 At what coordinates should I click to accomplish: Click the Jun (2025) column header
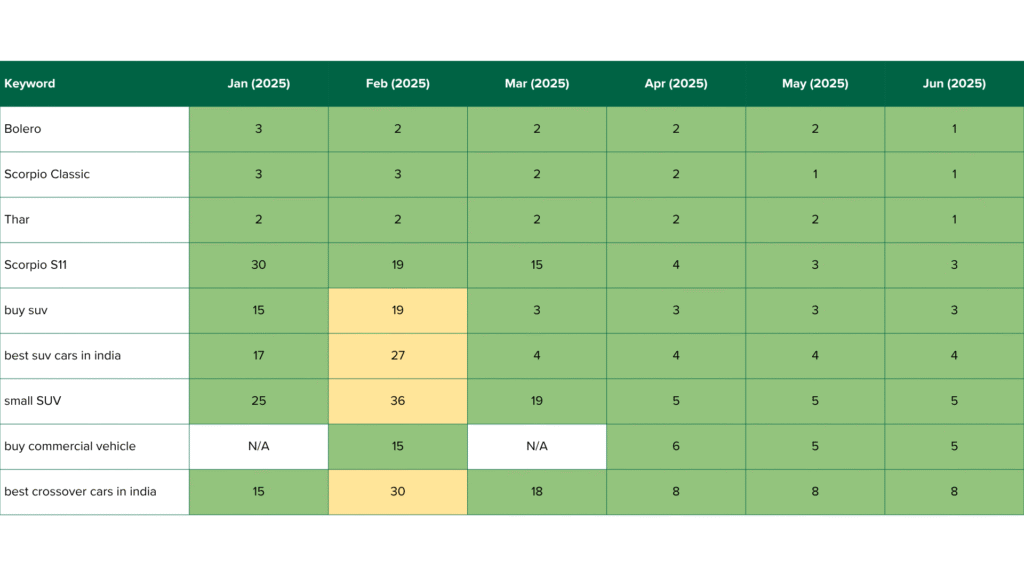(954, 84)
